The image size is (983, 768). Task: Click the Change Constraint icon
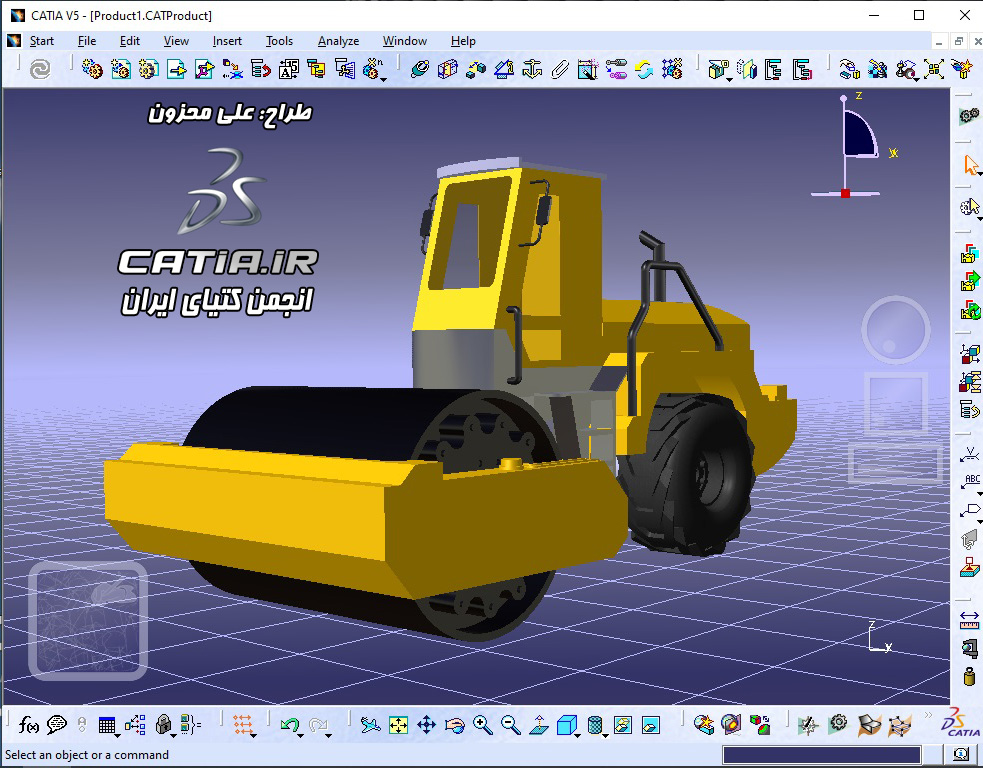(644, 69)
